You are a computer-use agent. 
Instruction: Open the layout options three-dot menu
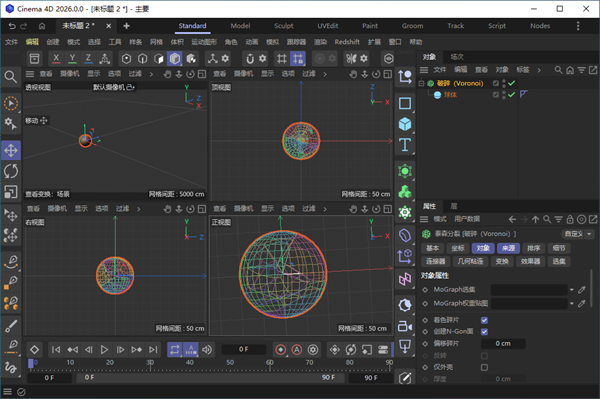click(578, 26)
